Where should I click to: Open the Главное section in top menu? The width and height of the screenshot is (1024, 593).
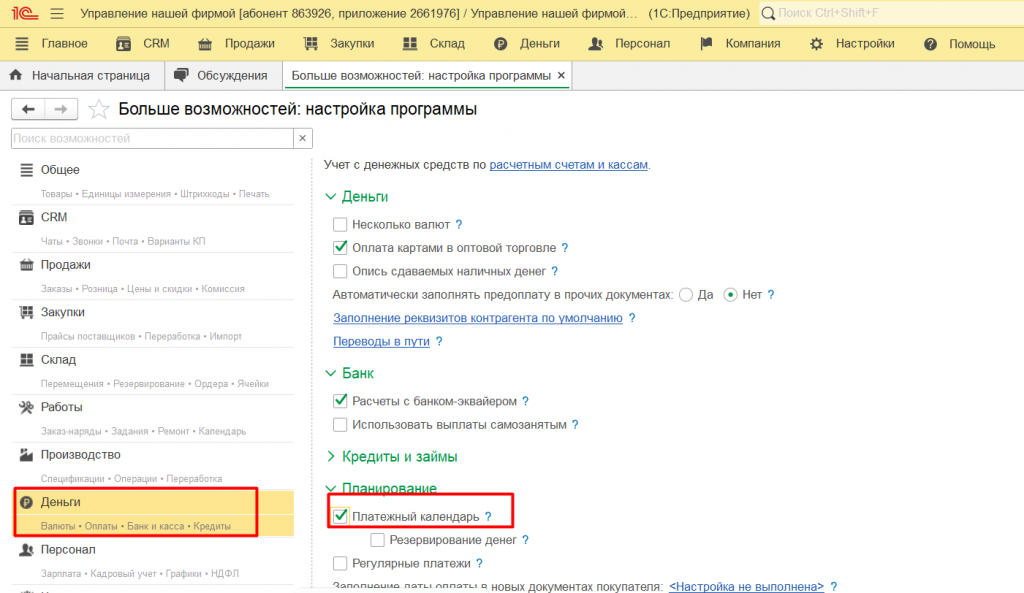coord(52,44)
